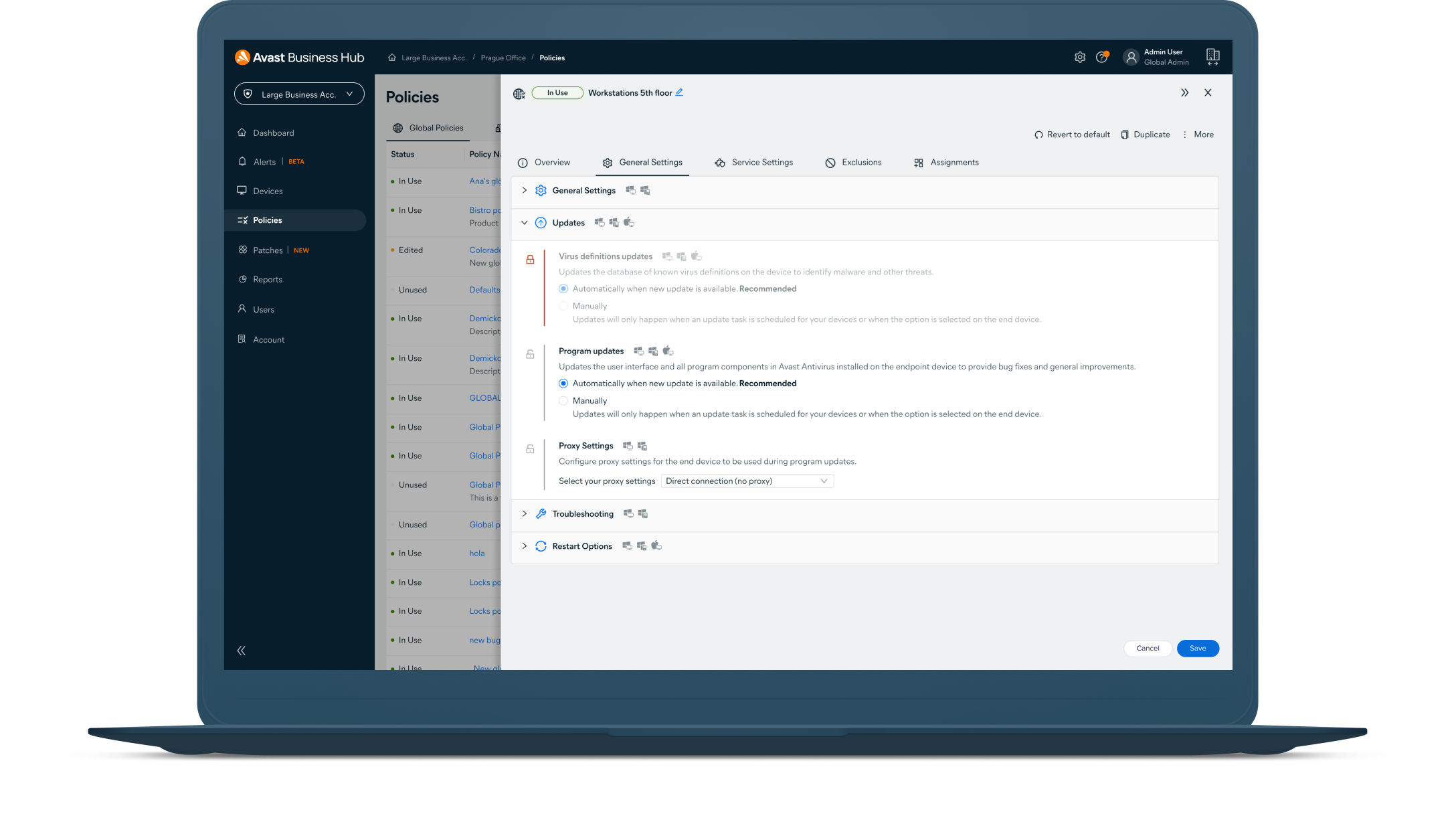Select Manually for Program updates option
This screenshot has width=1456, height=834.
pos(564,400)
